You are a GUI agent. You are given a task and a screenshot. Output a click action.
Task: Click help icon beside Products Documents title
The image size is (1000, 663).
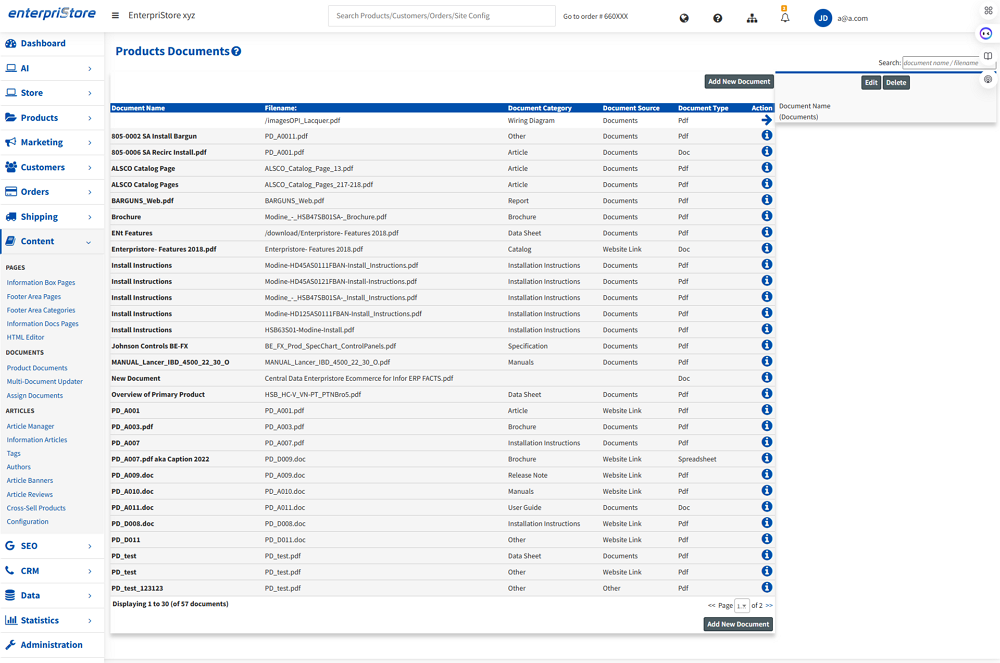coord(237,51)
